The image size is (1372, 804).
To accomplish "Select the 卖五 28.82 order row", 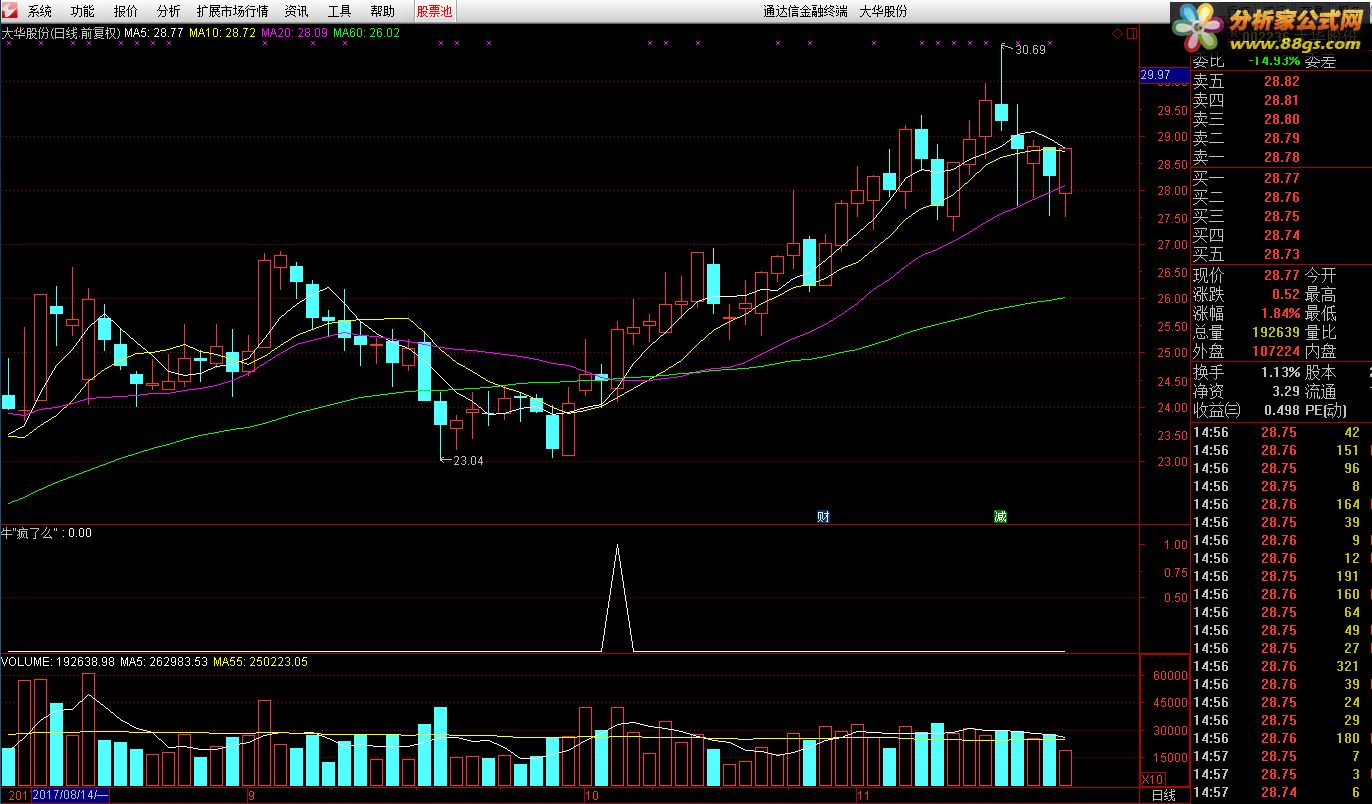I will coord(1281,82).
